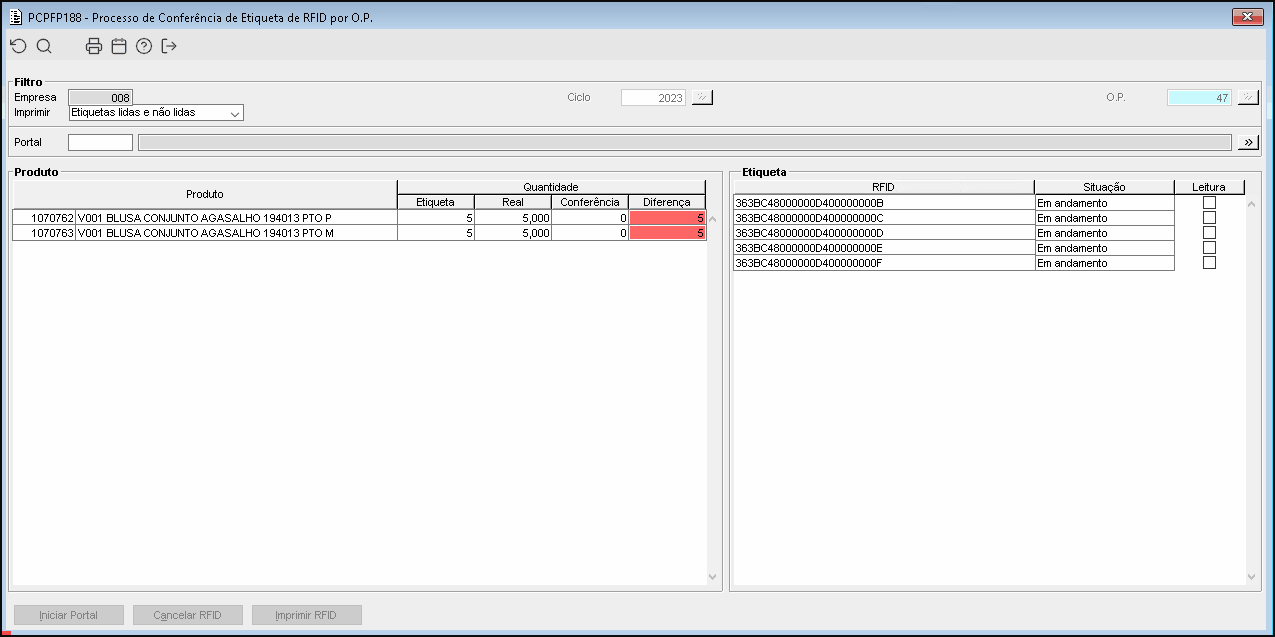Click the Imprimir RFID button
Image resolution: width=1275 pixels, height=637 pixels.
click(307, 615)
